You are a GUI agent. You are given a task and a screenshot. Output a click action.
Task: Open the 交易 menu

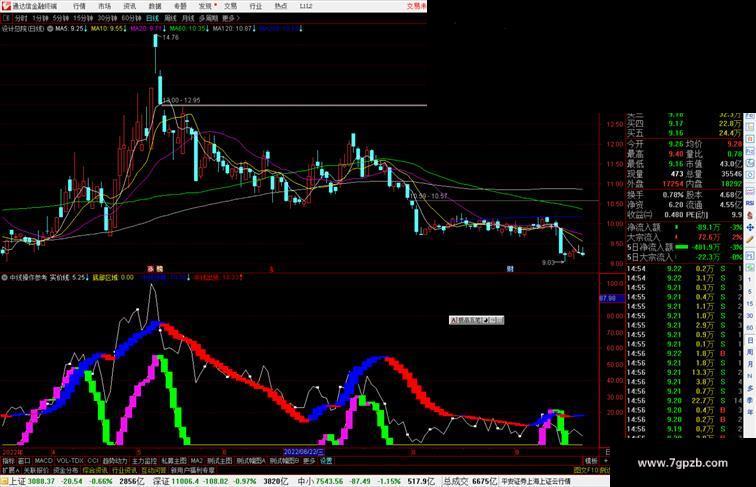coord(230,6)
